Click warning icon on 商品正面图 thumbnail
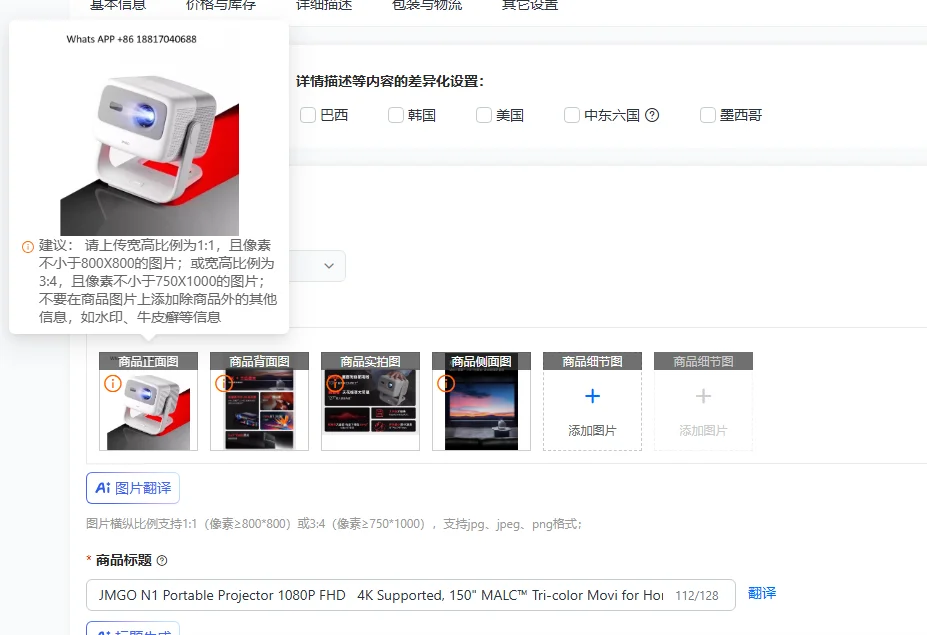This screenshot has width=927, height=635. [x=112, y=383]
